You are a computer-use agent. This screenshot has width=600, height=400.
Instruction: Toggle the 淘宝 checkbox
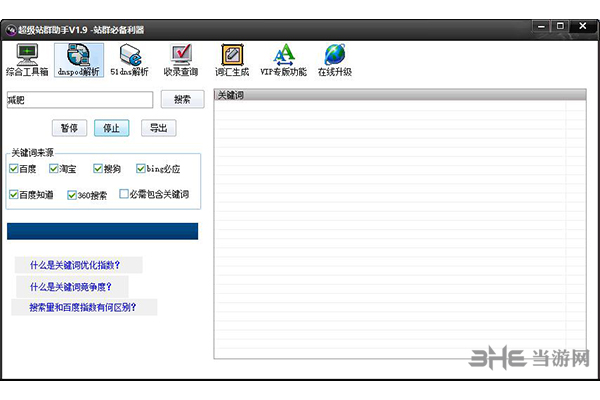[x=54, y=169]
